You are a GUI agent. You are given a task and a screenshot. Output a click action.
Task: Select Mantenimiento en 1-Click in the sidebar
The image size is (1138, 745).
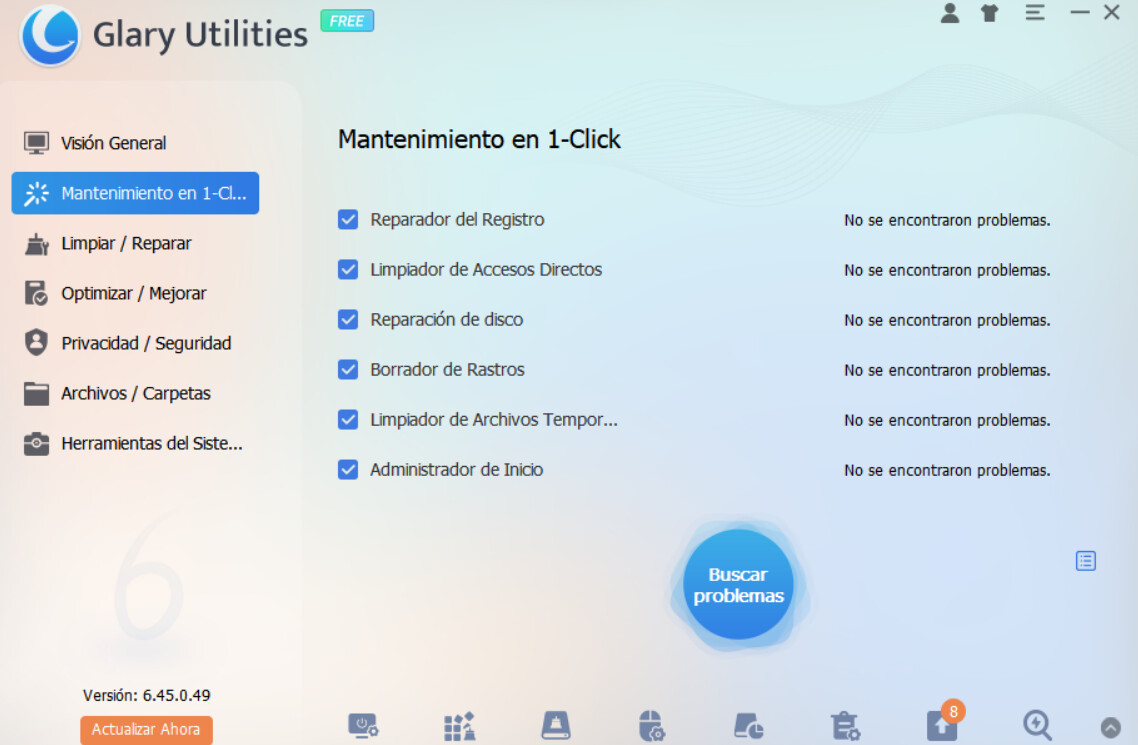tap(135, 193)
